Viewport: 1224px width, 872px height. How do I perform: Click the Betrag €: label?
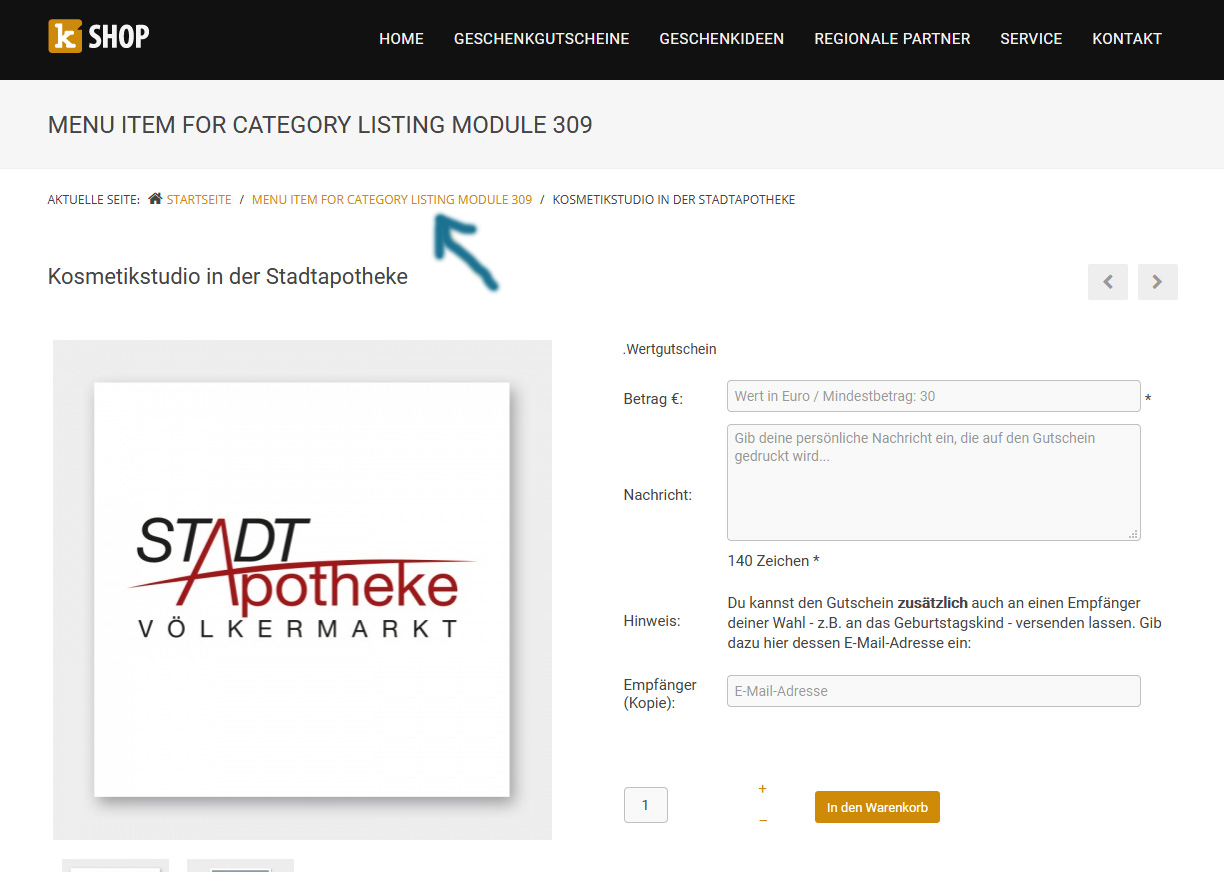pyautogui.click(x=653, y=399)
